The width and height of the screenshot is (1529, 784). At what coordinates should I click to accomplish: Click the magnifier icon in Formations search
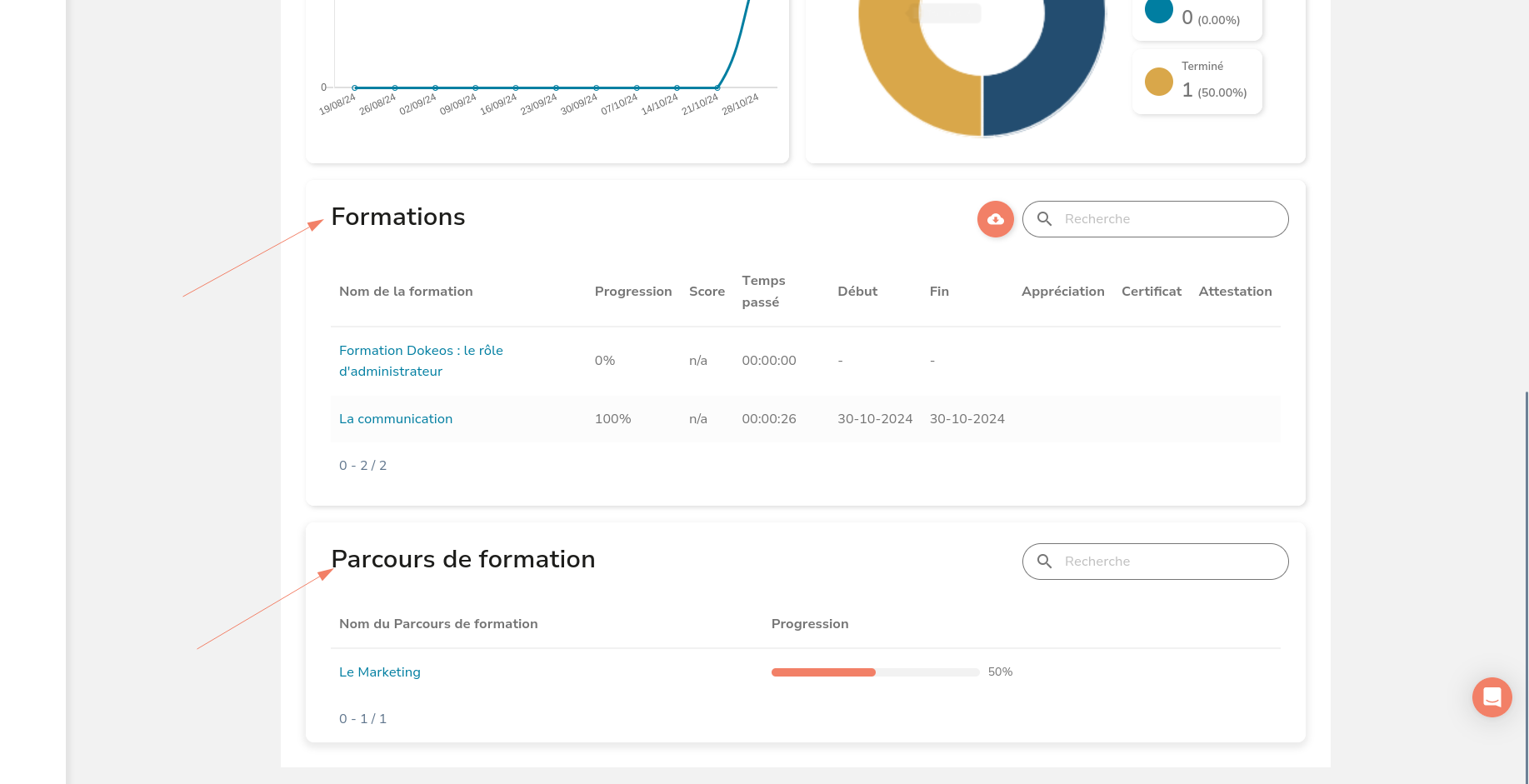pyautogui.click(x=1044, y=219)
